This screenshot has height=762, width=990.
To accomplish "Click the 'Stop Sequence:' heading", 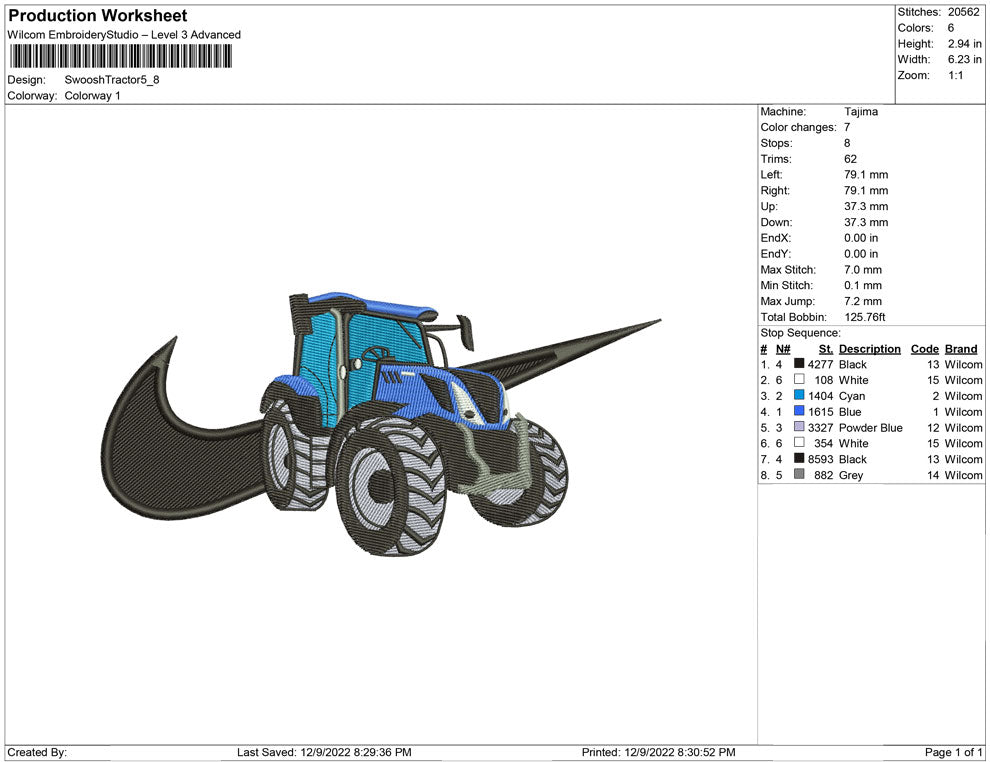I will (x=801, y=333).
